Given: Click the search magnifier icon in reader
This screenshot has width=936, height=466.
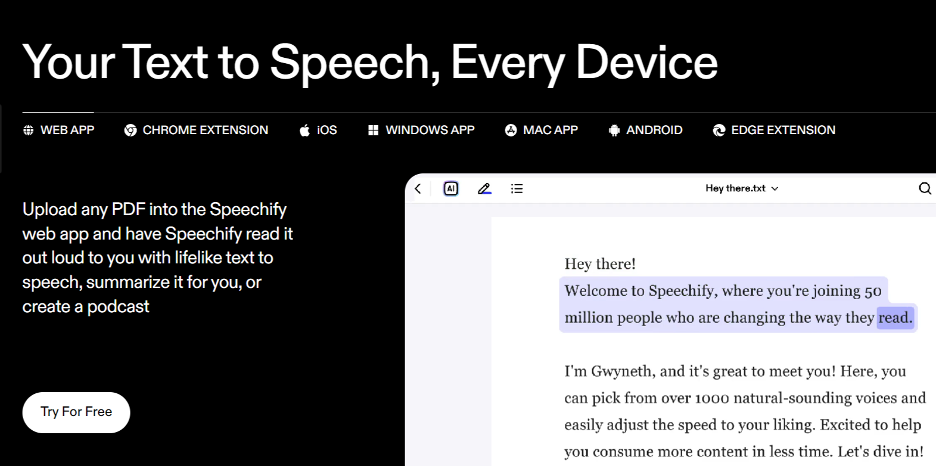Looking at the screenshot, I should pyautogui.click(x=925, y=189).
